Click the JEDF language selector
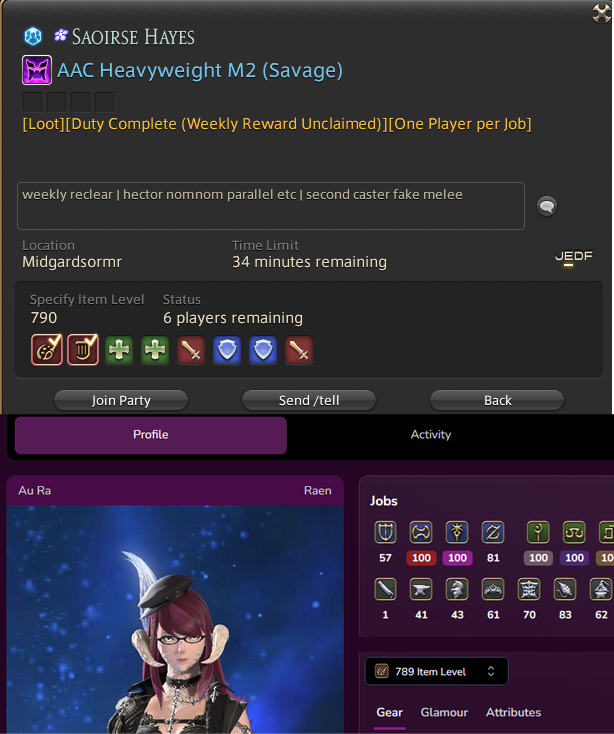This screenshot has height=734, width=614. click(x=574, y=257)
